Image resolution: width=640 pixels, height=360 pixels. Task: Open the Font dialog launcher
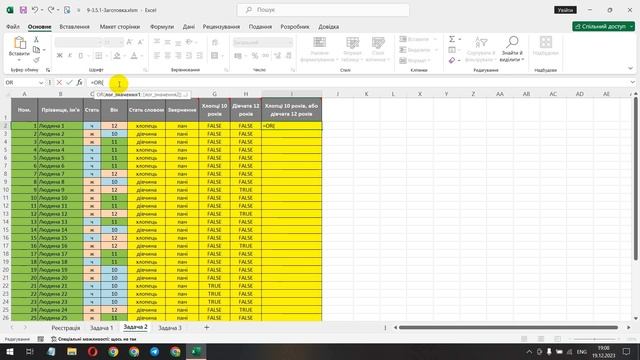pyautogui.click(x=145, y=70)
